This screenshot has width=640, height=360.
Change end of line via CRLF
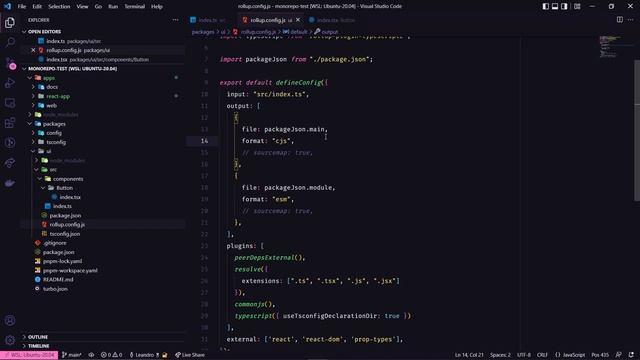[542, 355]
